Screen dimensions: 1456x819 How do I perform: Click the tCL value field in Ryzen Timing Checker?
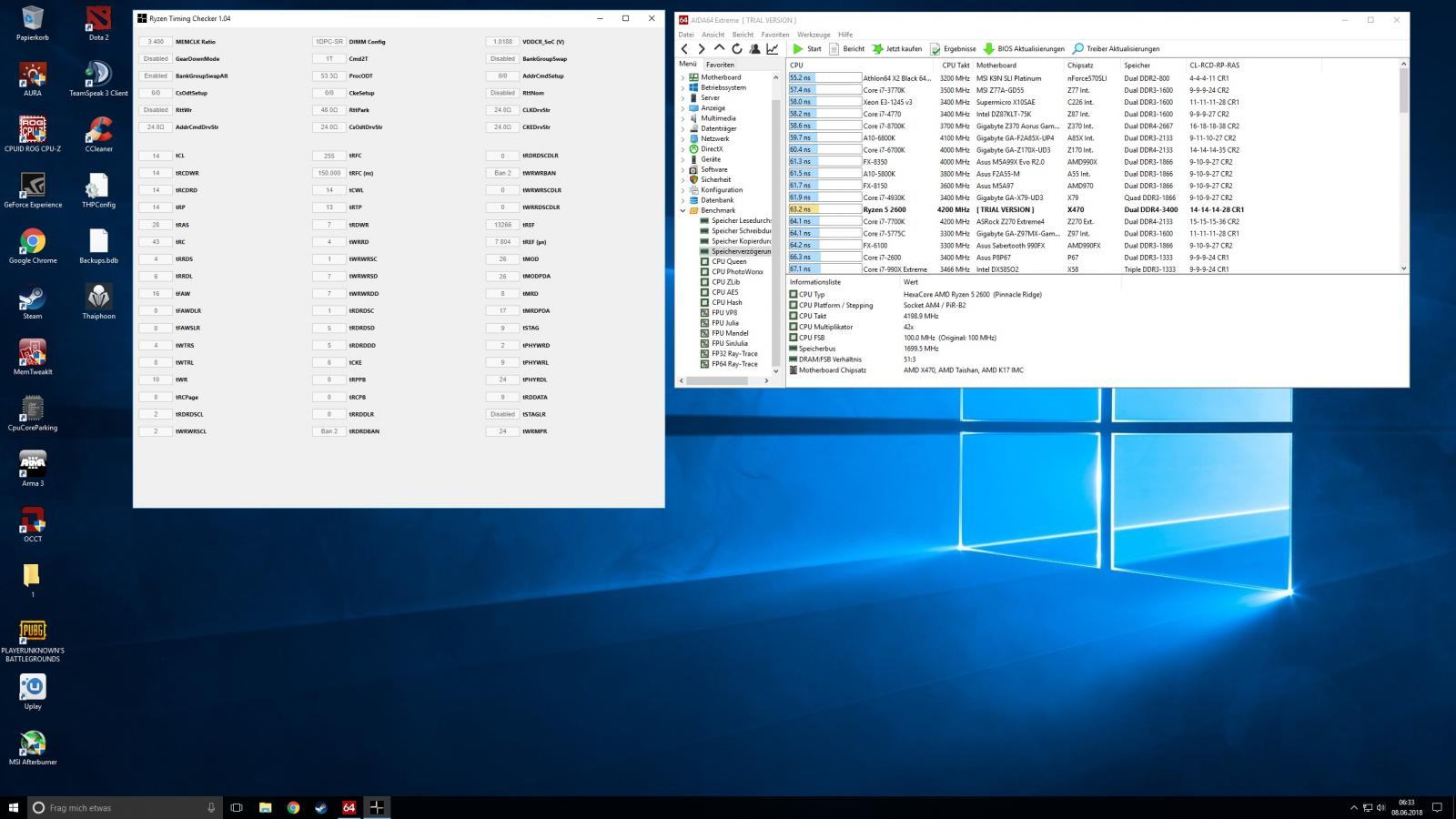(x=156, y=156)
